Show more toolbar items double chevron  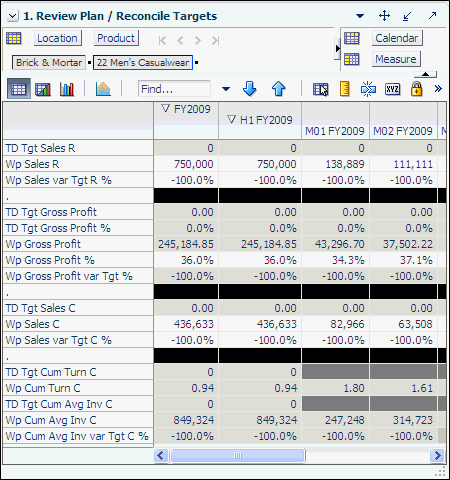point(438,89)
